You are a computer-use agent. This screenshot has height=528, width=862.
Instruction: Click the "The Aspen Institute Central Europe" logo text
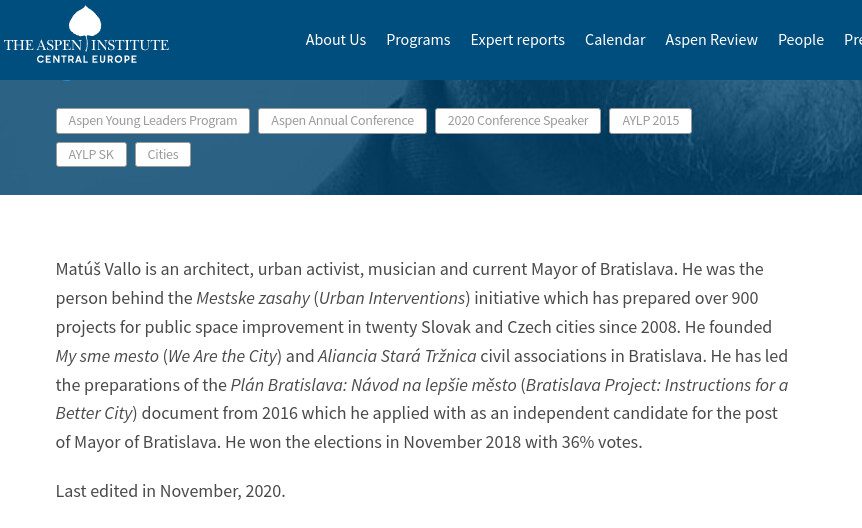coord(86,49)
